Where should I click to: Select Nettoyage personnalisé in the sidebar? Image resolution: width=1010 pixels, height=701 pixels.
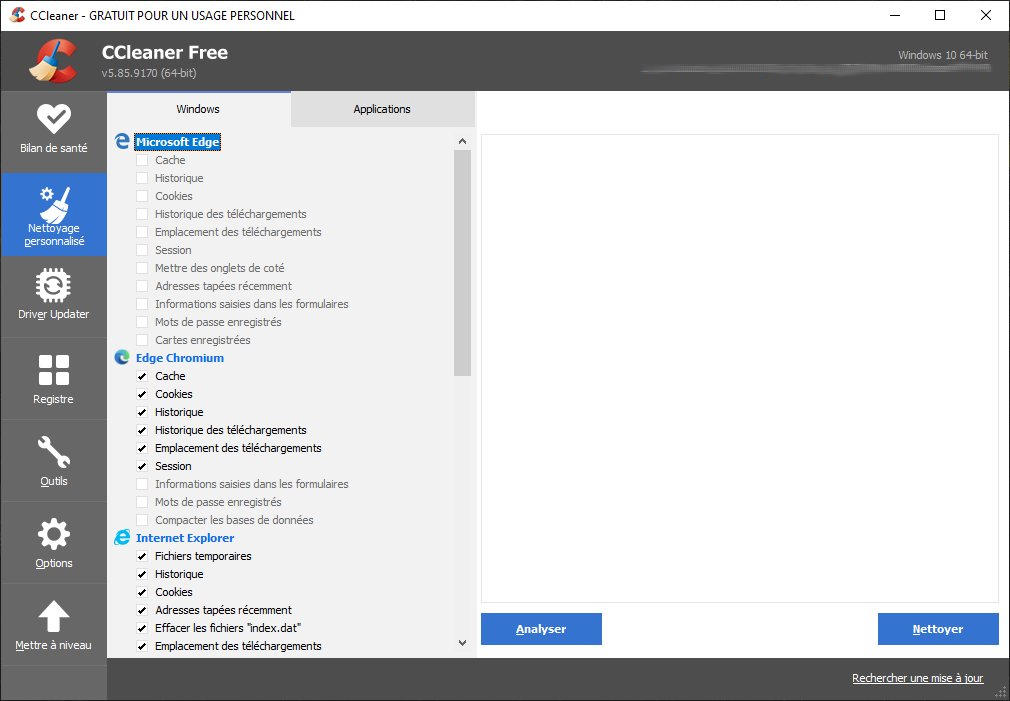53,215
